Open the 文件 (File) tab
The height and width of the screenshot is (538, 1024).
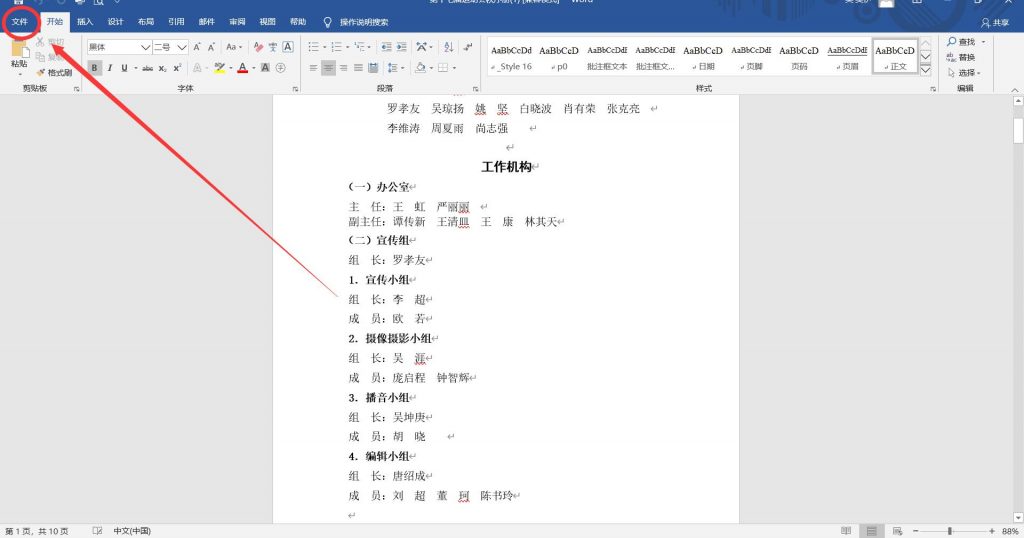pos(20,22)
